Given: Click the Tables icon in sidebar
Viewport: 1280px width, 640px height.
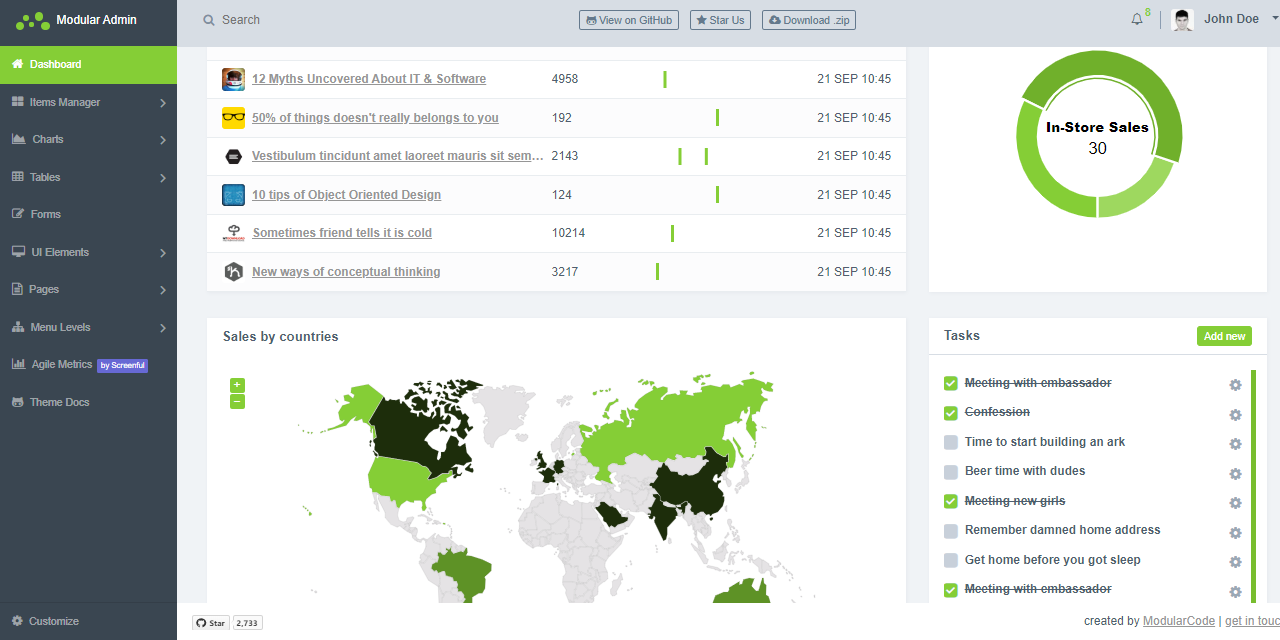Looking at the screenshot, I should [x=18, y=177].
